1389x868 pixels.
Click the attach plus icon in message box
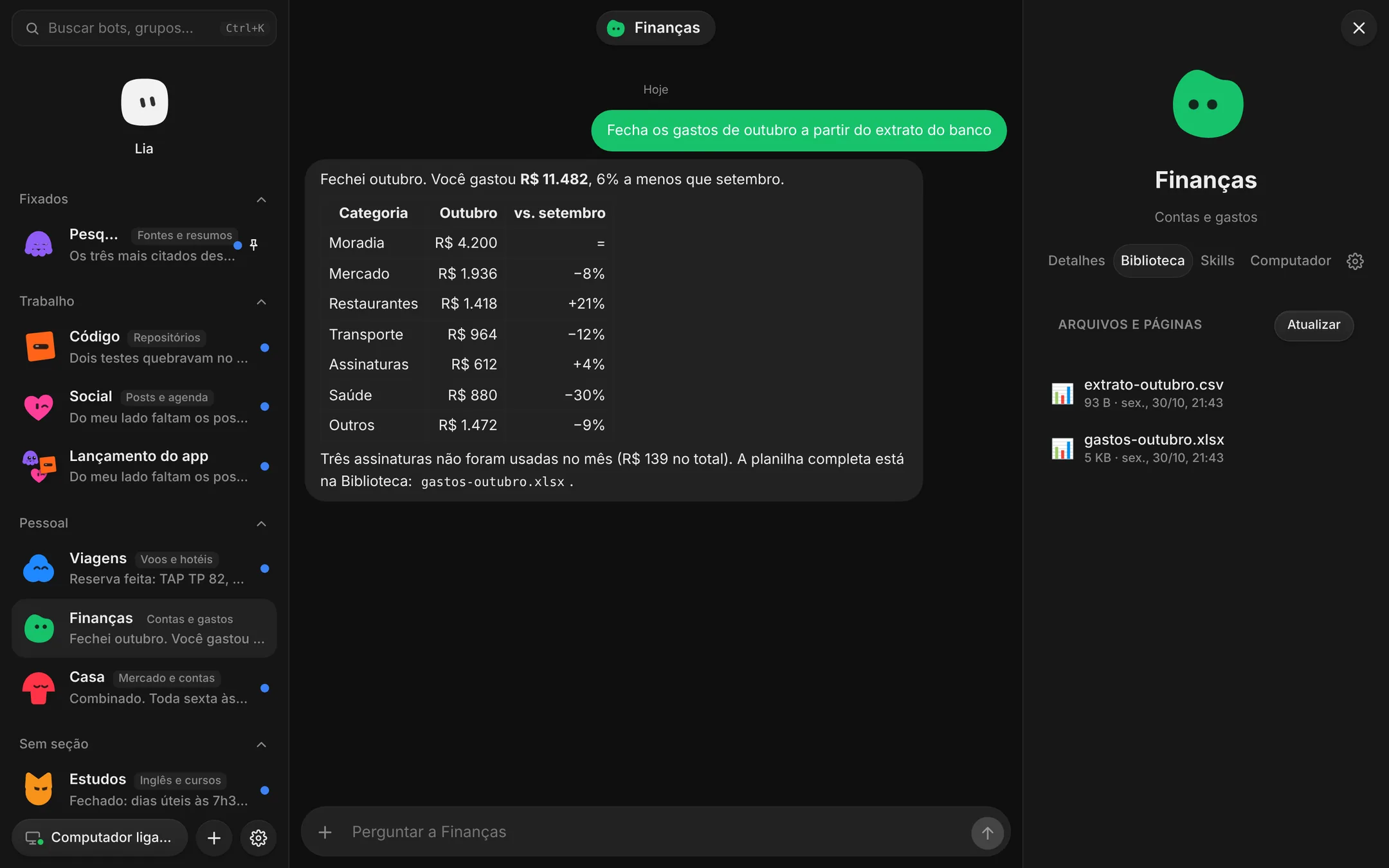[x=325, y=832]
